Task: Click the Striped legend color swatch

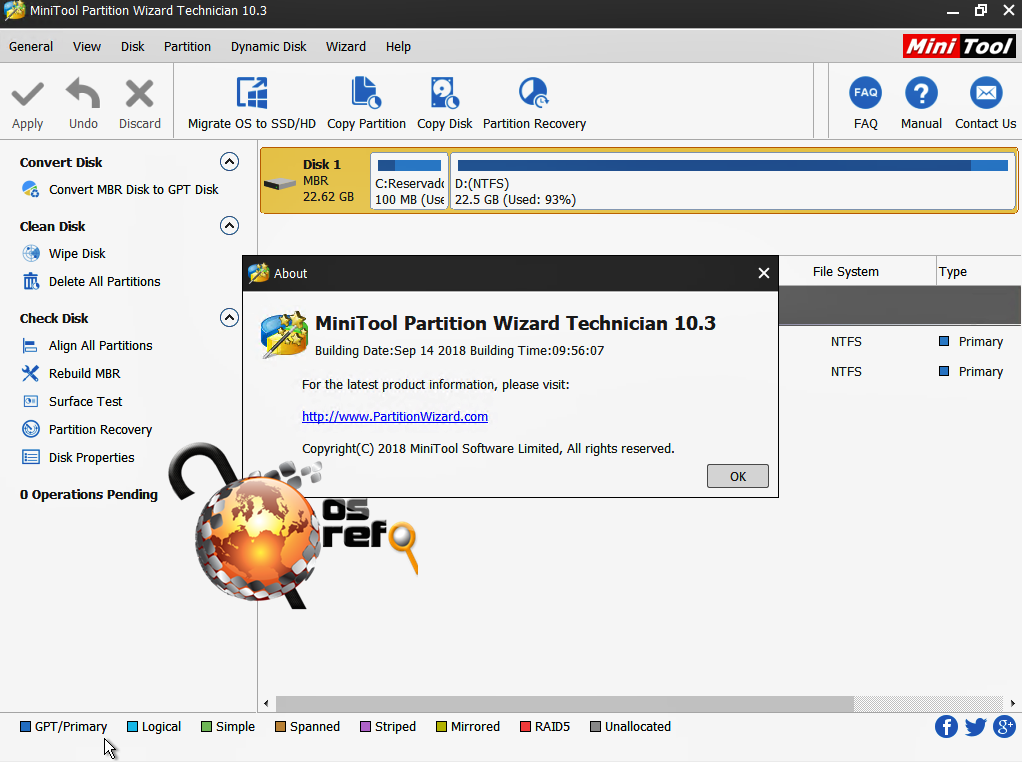Action: click(366, 726)
